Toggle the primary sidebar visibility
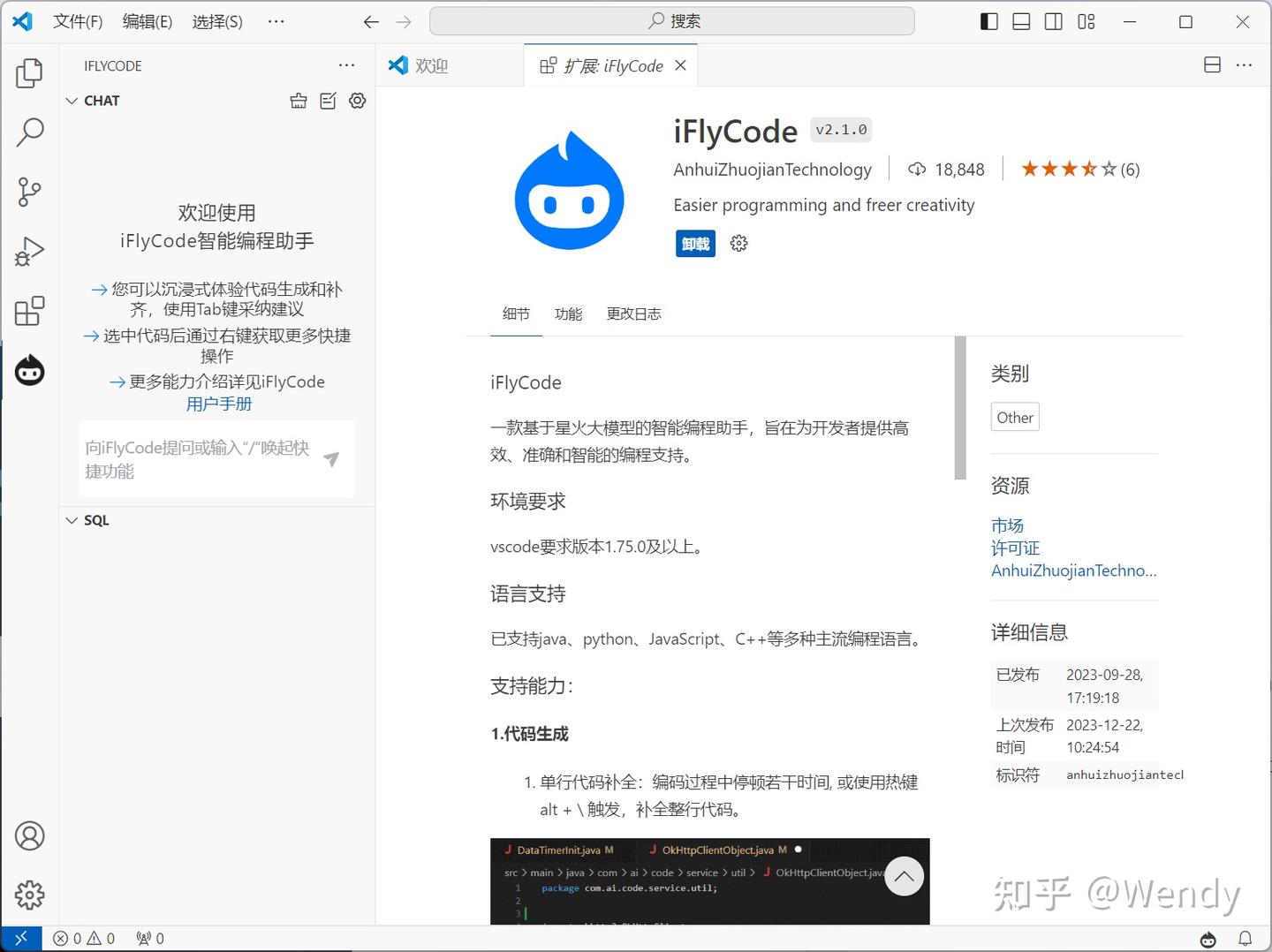The image size is (1272, 952). 988,21
